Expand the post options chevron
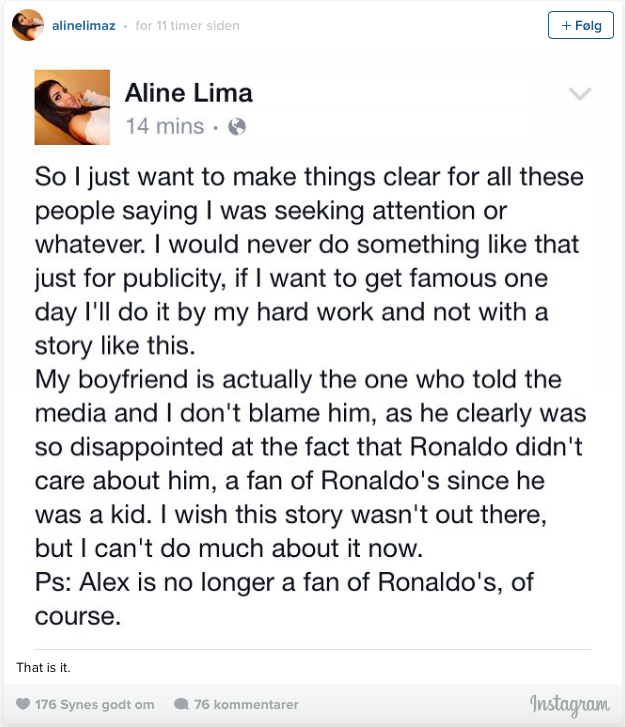The height and width of the screenshot is (727, 625). click(580, 94)
